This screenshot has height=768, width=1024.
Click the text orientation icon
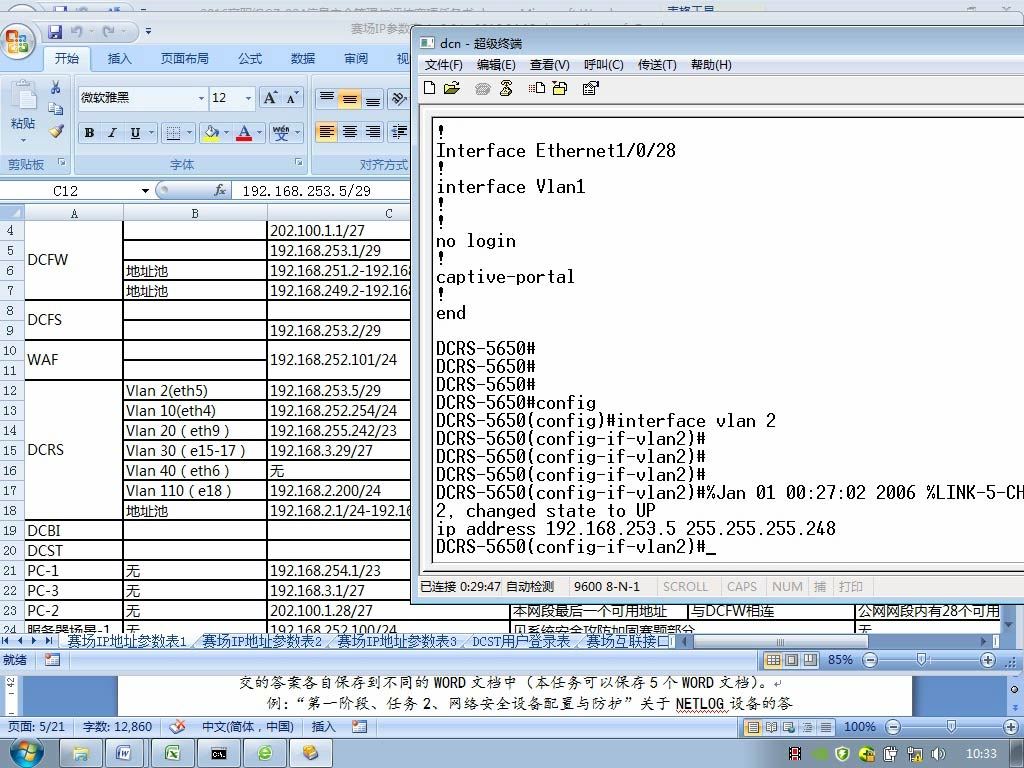(x=398, y=99)
